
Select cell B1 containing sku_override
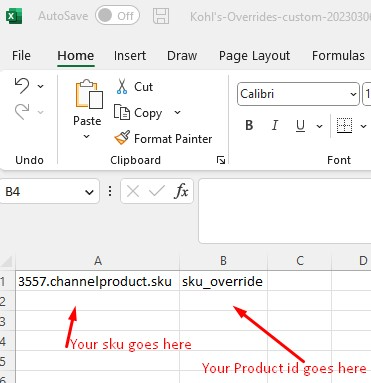223,281
